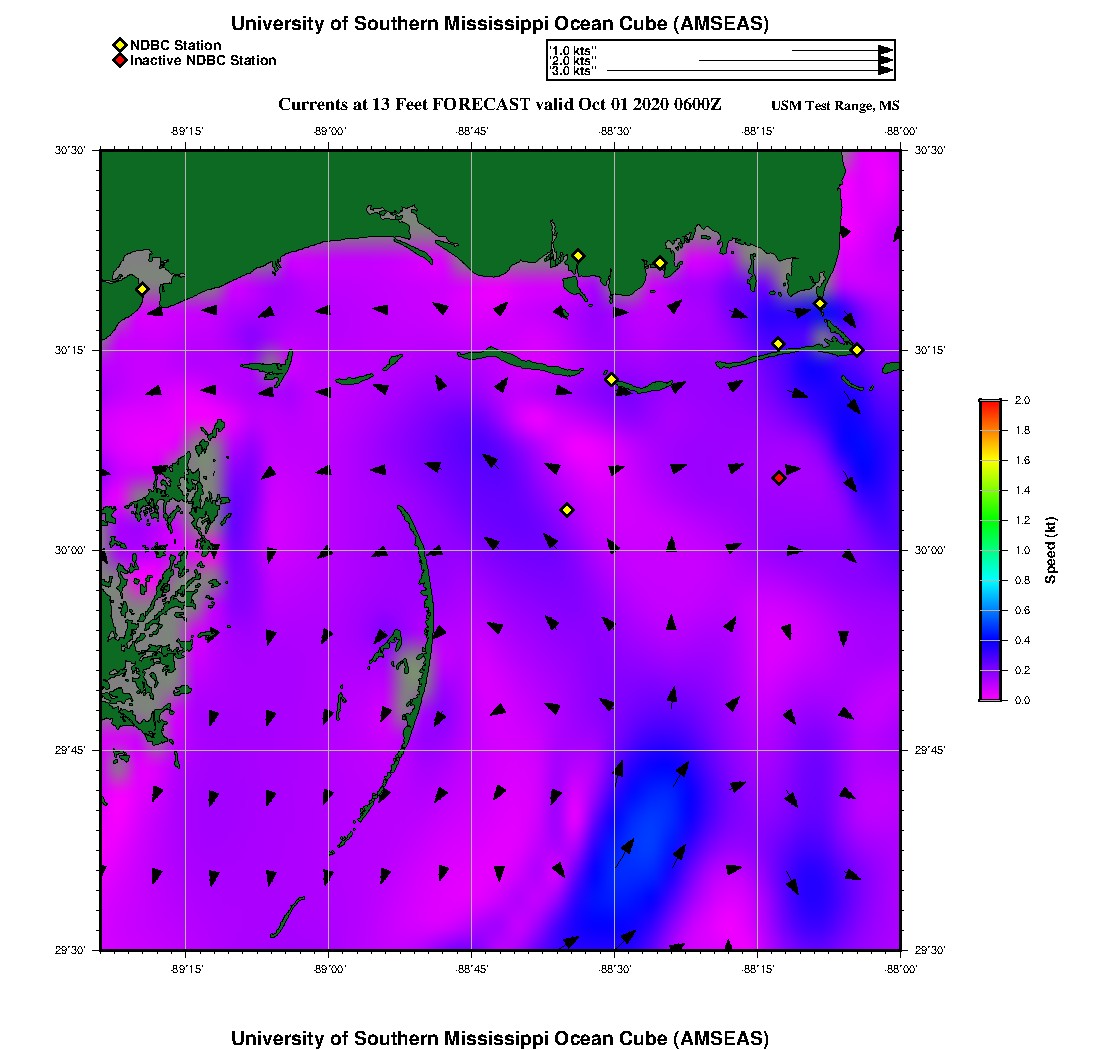Click the "Speed (kt)" colorbar label
Screen dimensions: 1100x1050
1051,550
